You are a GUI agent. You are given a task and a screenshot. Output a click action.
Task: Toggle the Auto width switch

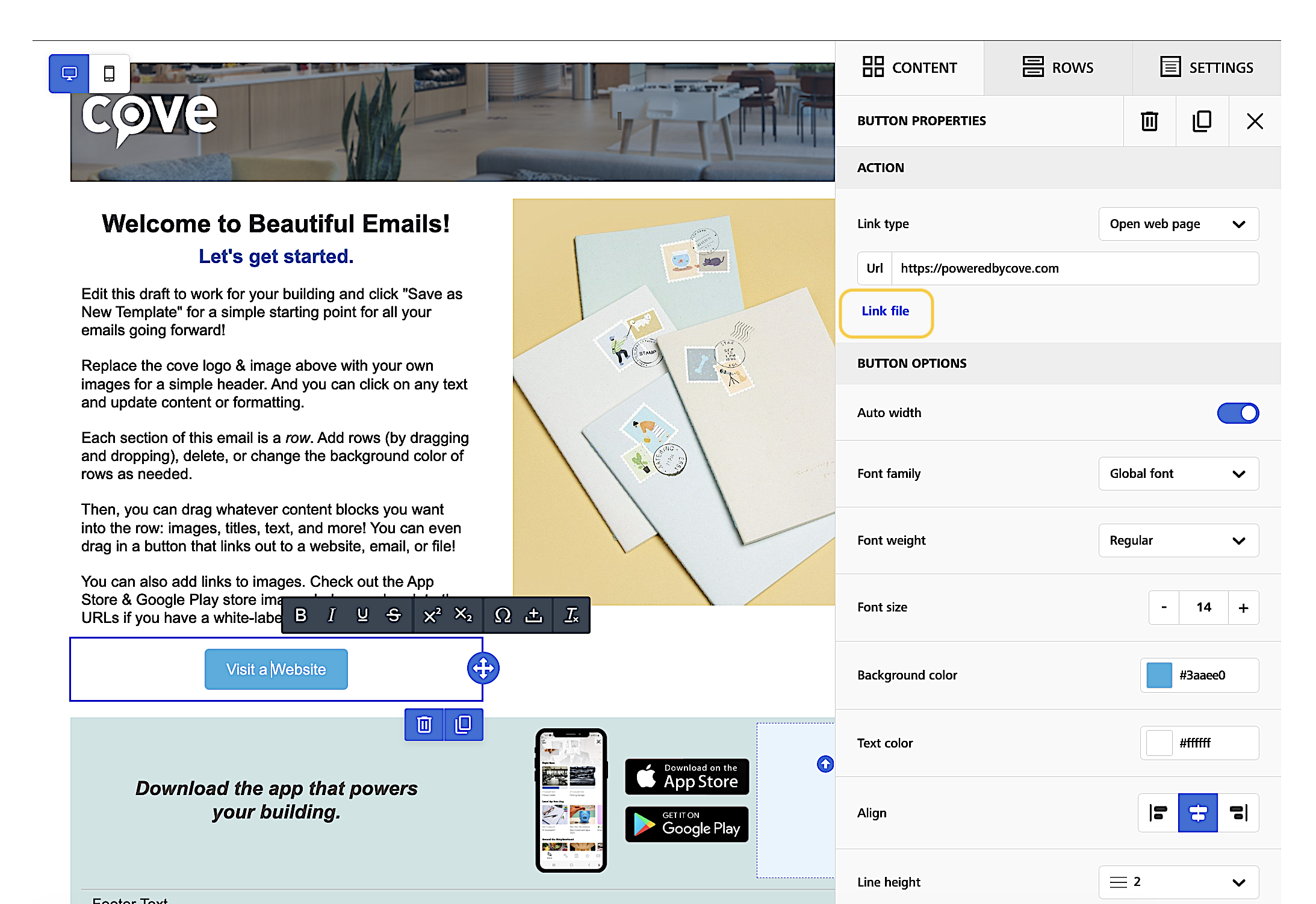click(x=1238, y=413)
